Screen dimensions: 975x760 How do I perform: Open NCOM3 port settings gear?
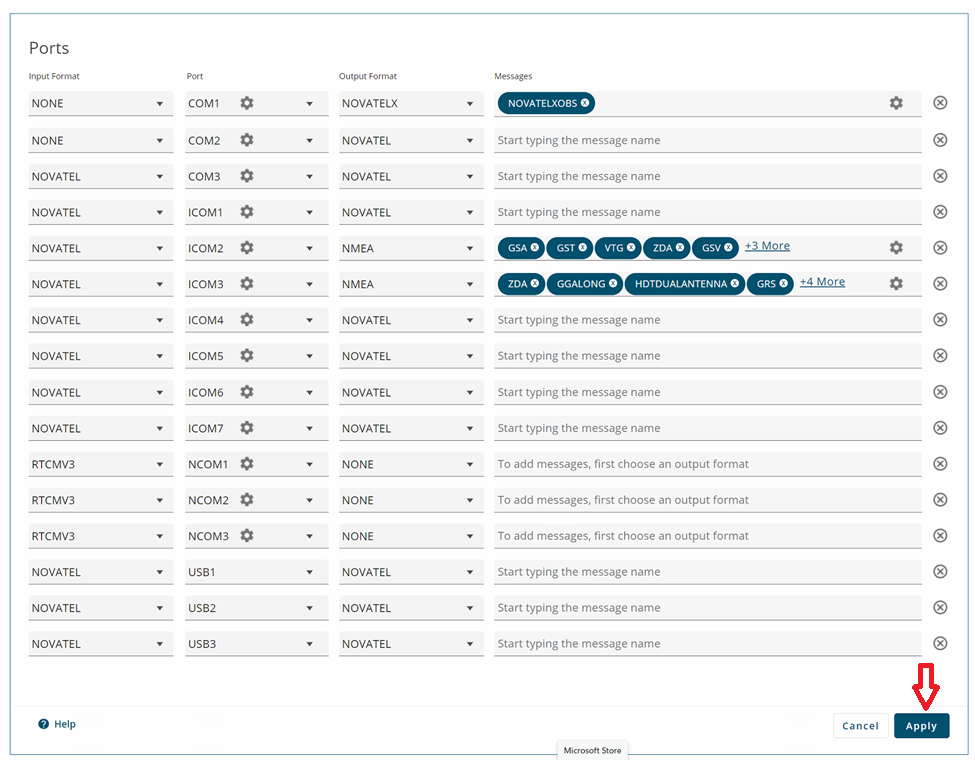247,535
